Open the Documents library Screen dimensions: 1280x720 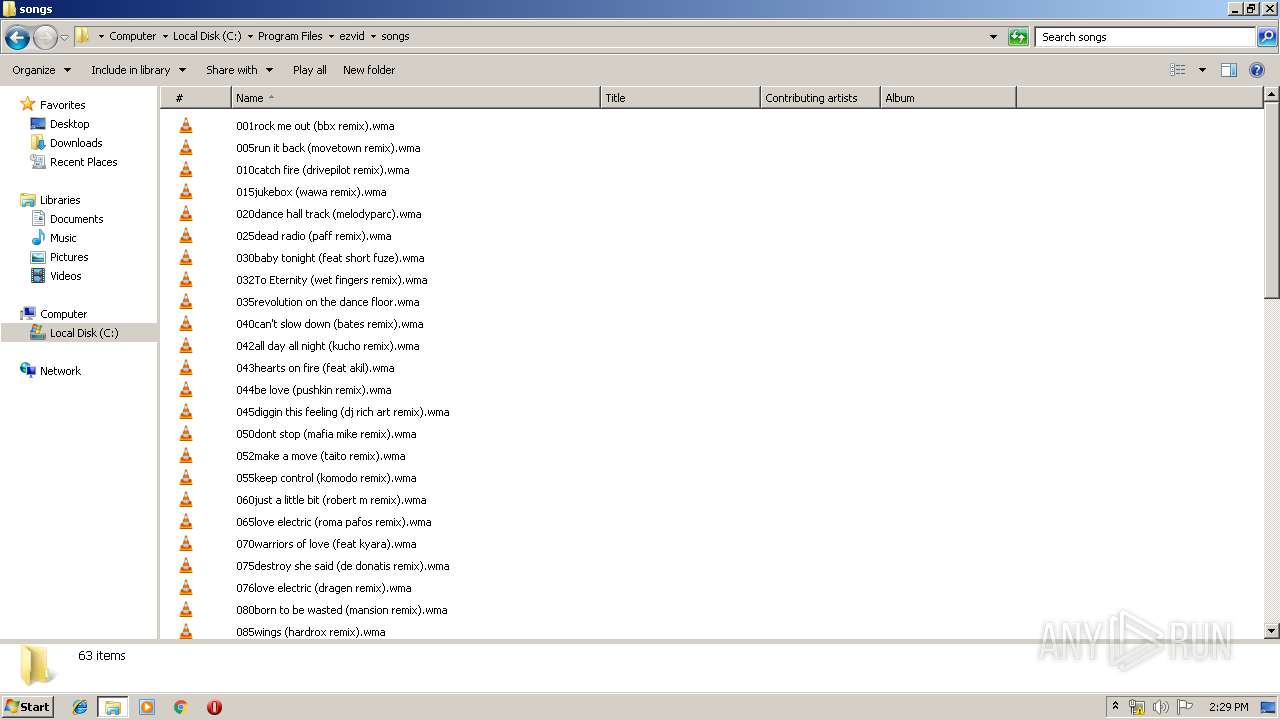pyautogui.click(x=76, y=219)
